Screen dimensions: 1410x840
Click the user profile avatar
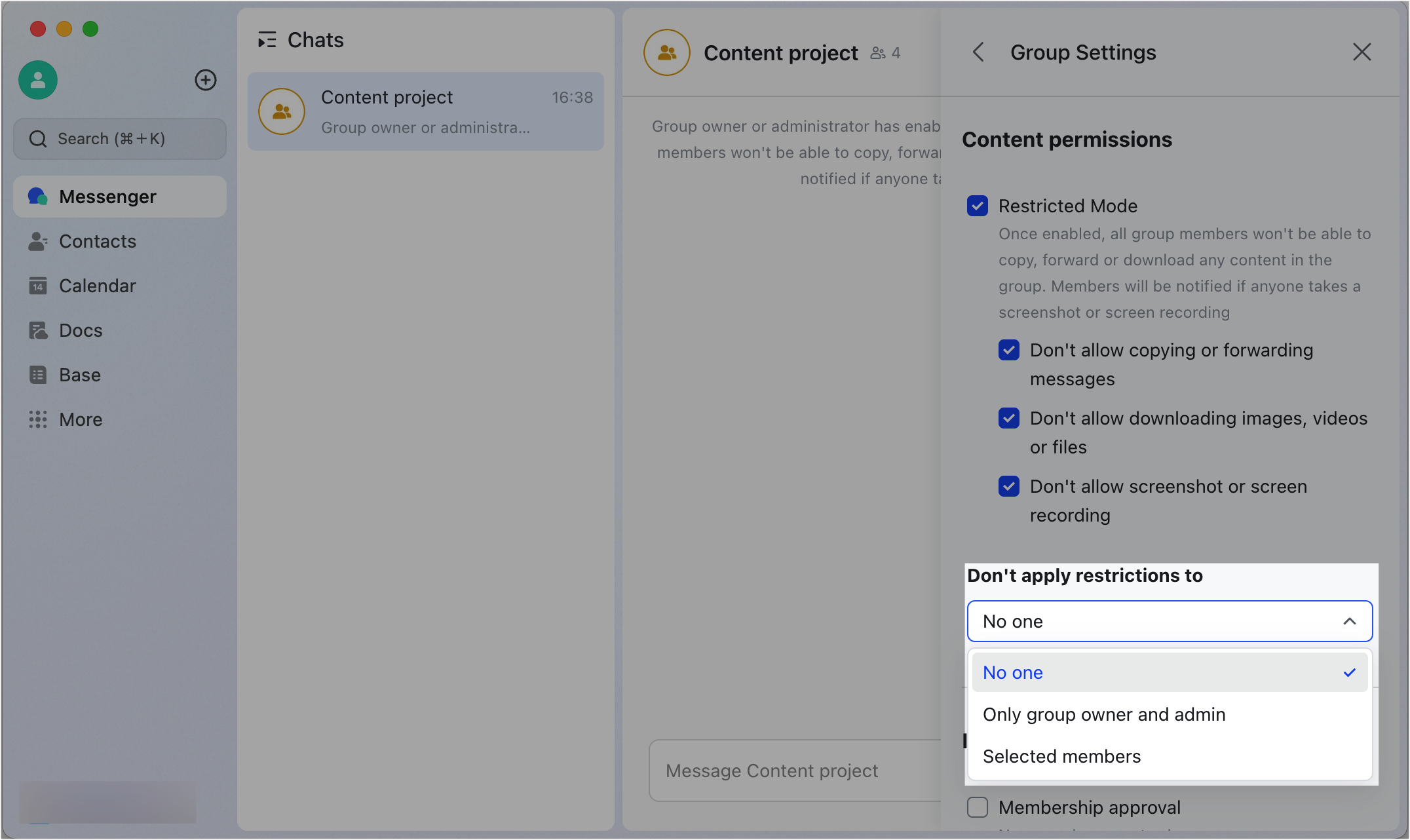point(37,80)
